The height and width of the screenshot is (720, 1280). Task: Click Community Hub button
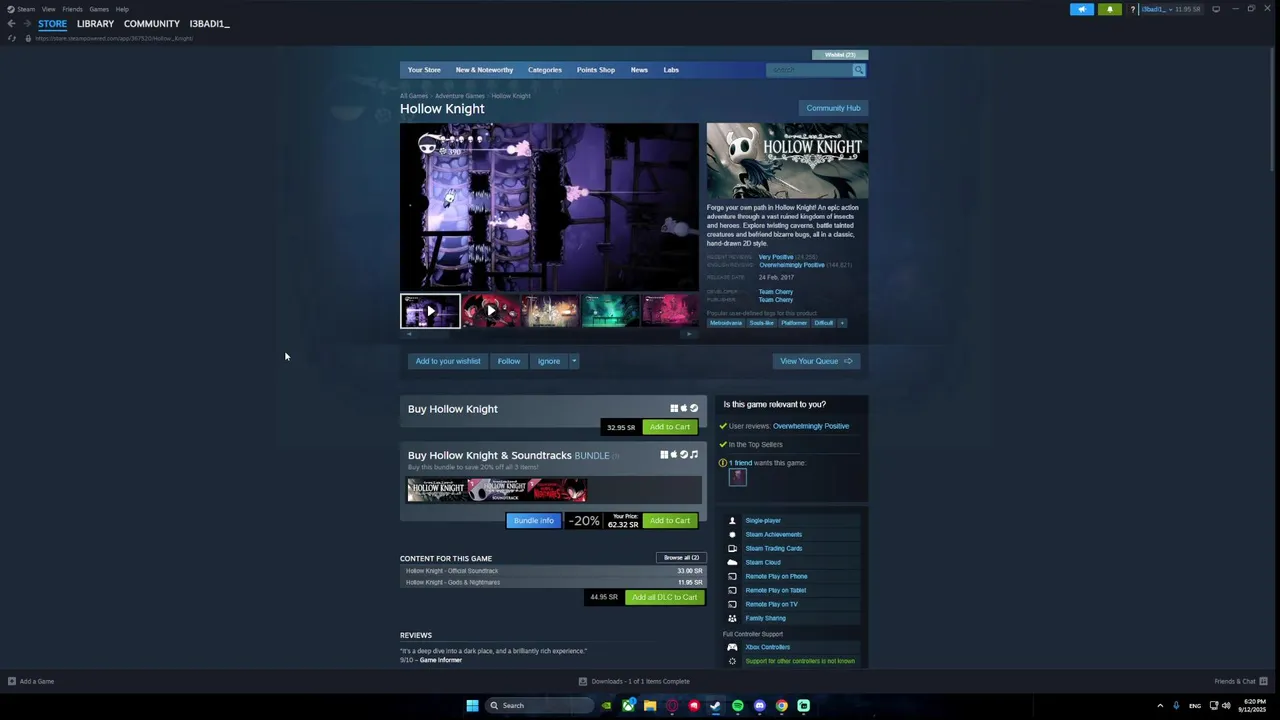coord(833,108)
